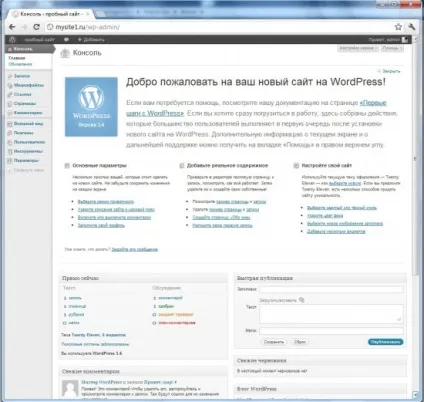Click the commenter avatar in recent comments
Image resolution: width=424 pixels, height=402 pixels.
pyautogui.click(x=70, y=388)
